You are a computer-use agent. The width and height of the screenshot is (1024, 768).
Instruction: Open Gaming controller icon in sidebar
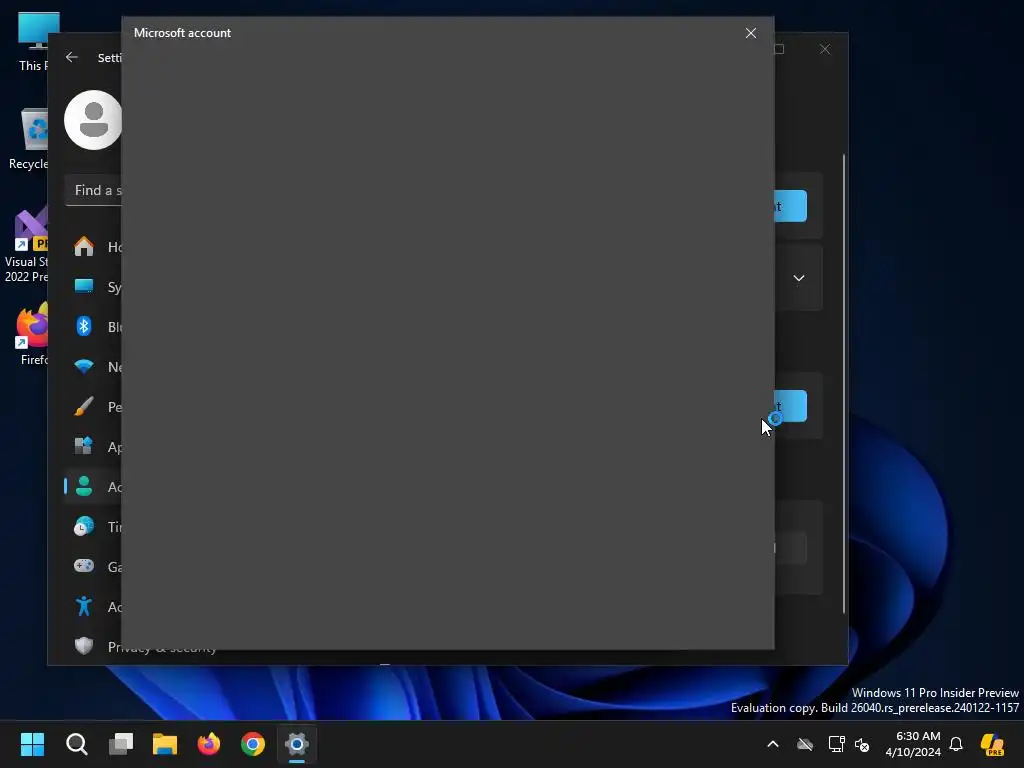coord(84,566)
